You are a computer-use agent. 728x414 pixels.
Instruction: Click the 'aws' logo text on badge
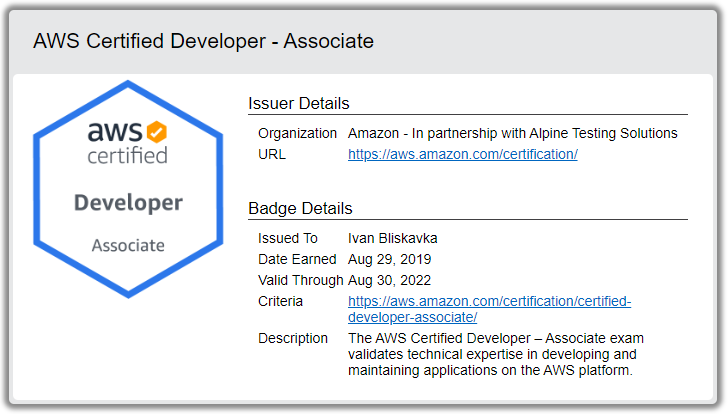(x=115, y=131)
